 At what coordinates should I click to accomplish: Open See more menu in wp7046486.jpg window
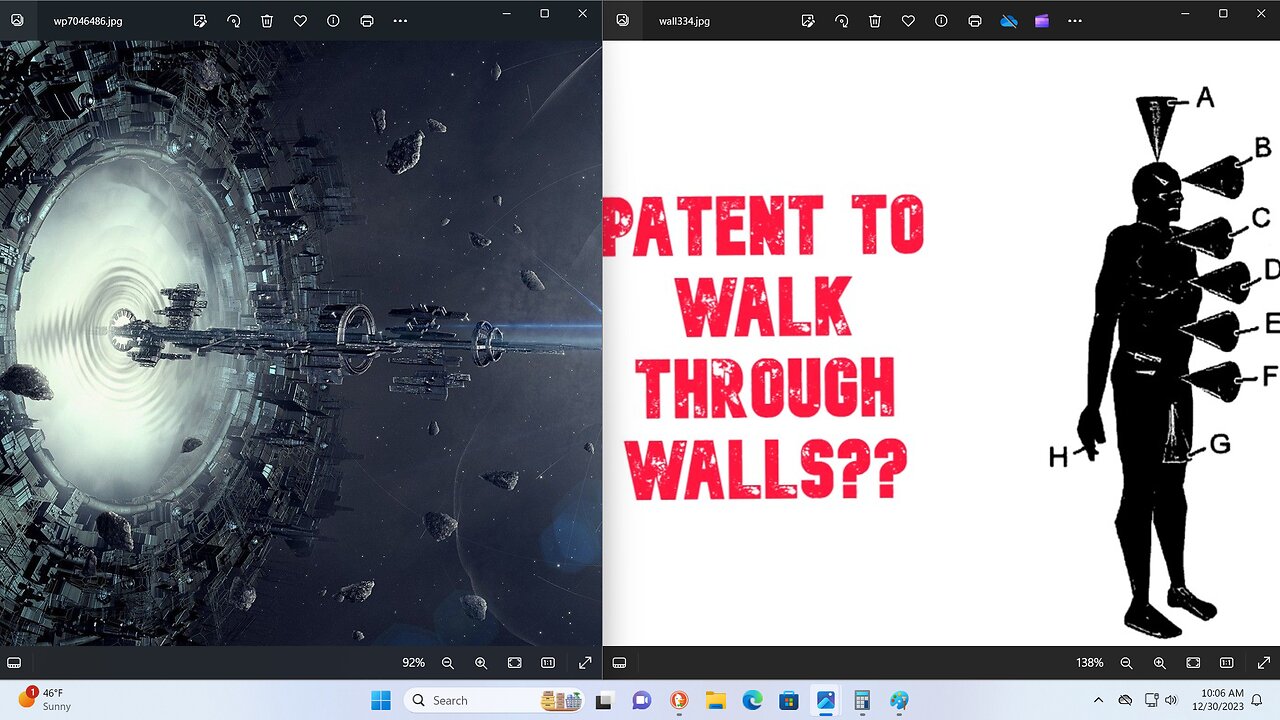click(x=400, y=20)
